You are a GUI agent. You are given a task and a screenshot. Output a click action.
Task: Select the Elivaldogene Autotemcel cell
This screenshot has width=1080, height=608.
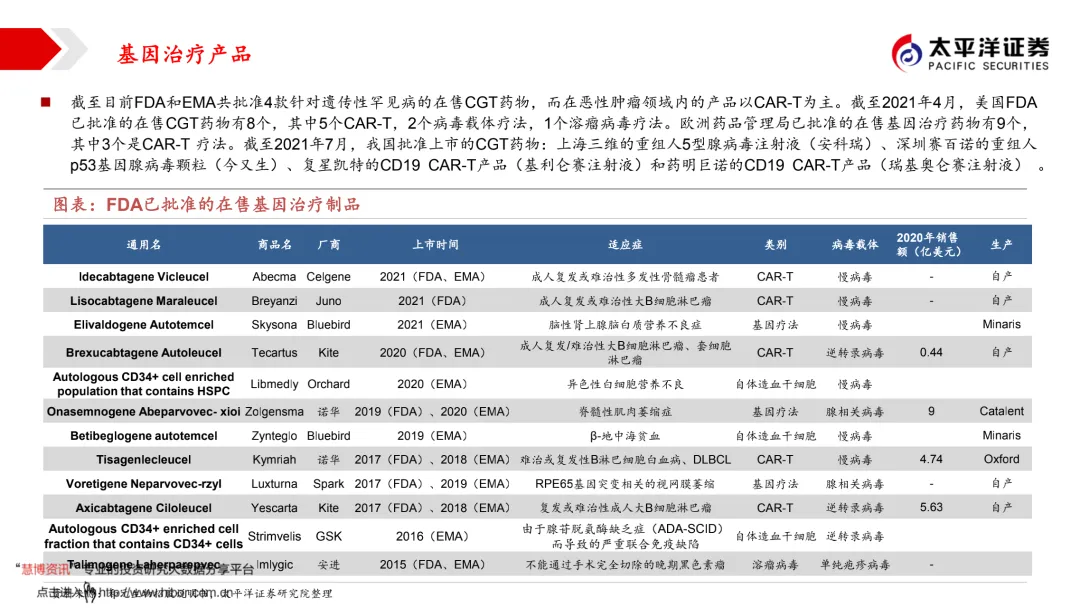[143, 324]
